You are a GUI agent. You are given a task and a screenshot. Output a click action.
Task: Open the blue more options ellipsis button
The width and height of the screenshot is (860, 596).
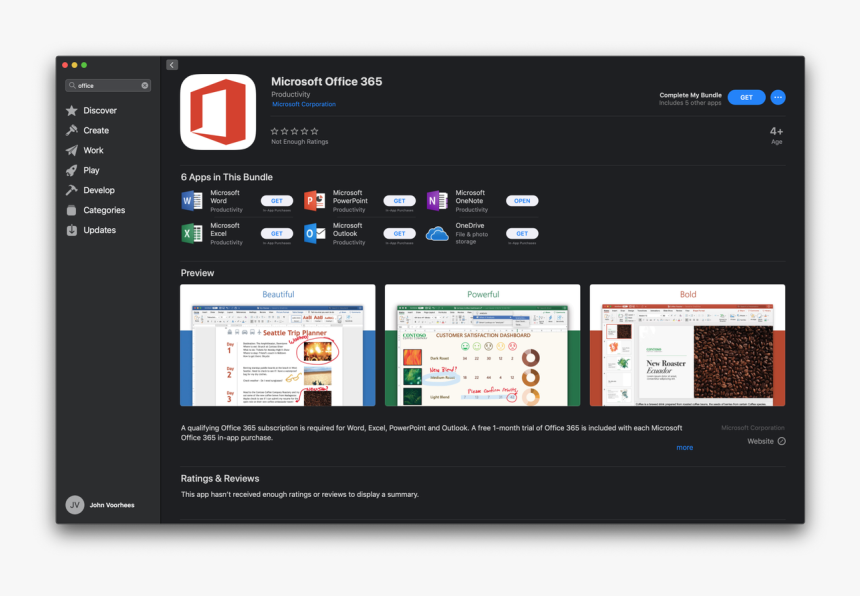pos(778,97)
